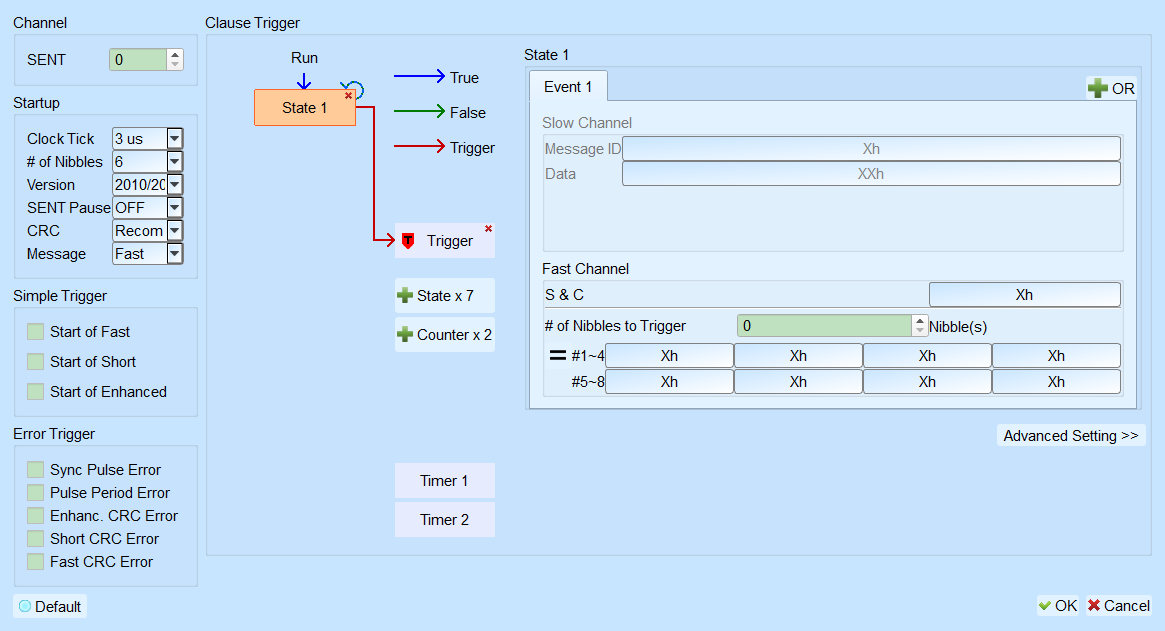Switch to the Event 1 tab
This screenshot has height=631, width=1165.
pos(568,86)
